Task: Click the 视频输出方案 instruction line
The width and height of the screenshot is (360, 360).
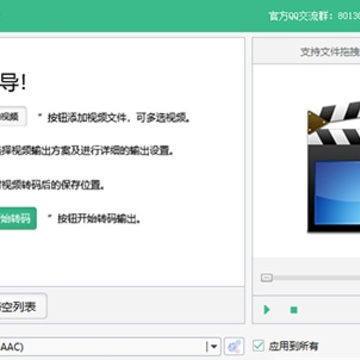Action: [87, 151]
